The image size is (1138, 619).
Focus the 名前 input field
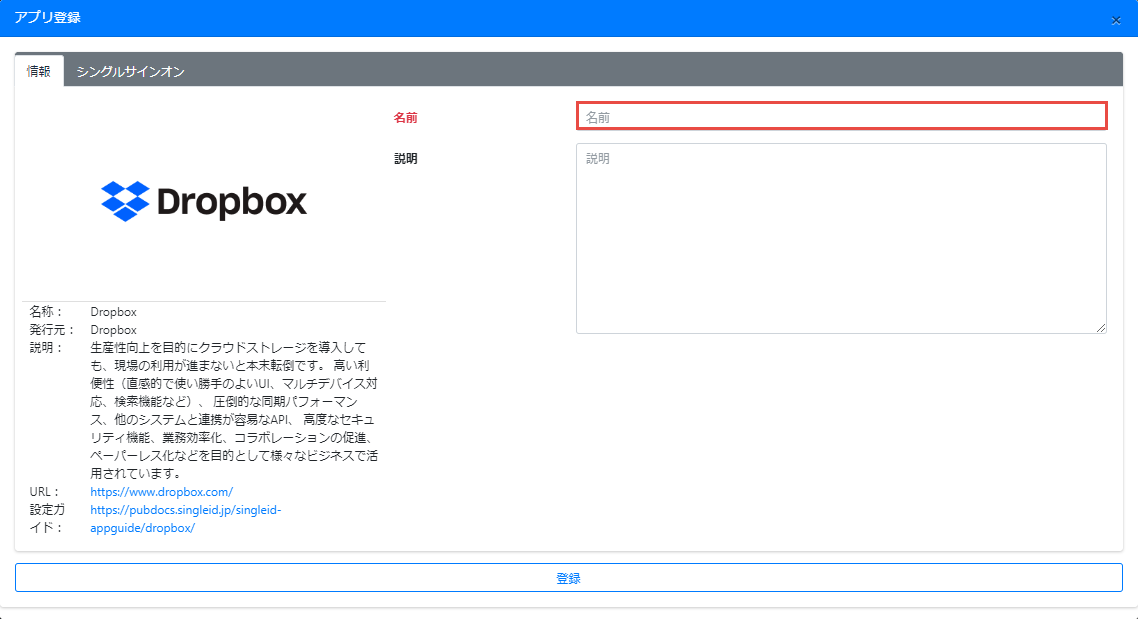click(841, 116)
